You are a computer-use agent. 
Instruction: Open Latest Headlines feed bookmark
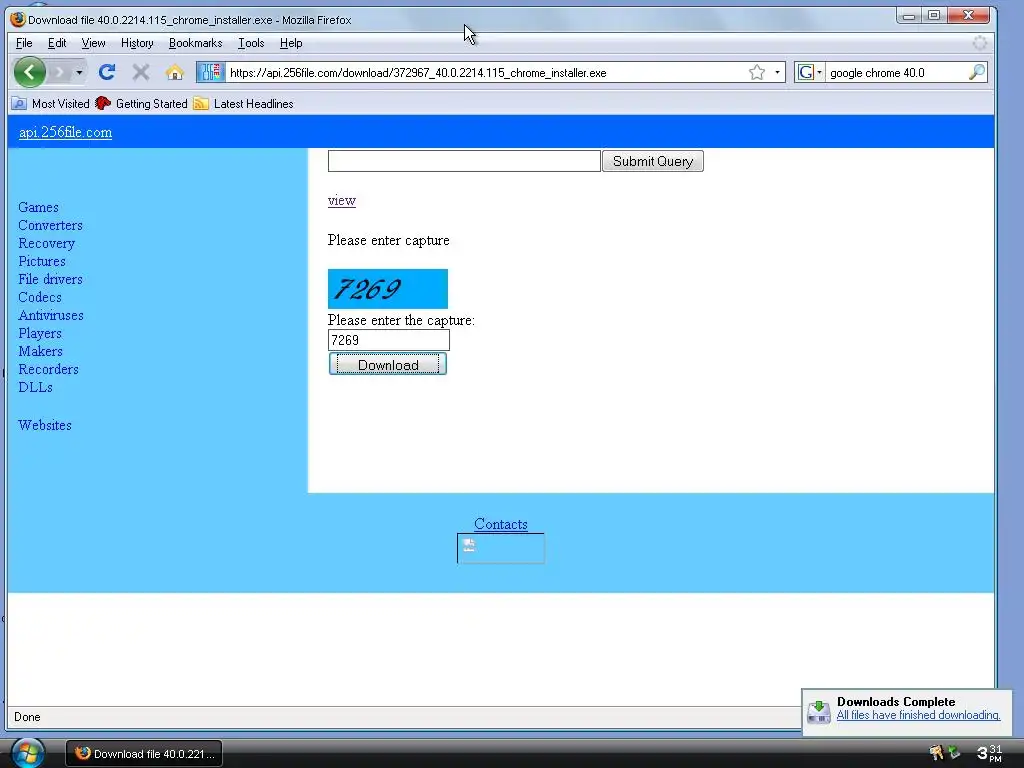(244, 104)
